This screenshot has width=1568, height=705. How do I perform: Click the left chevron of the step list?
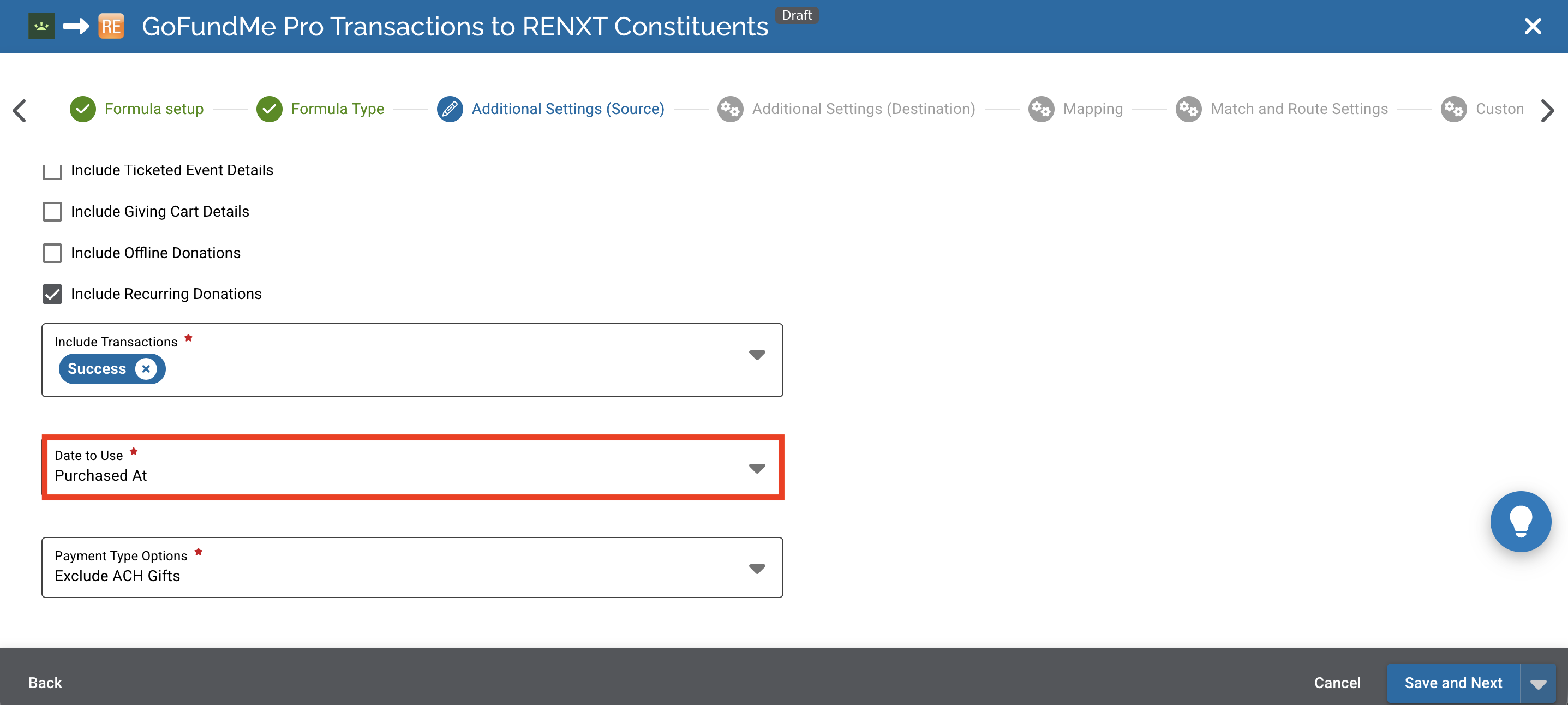click(x=20, y=110)
